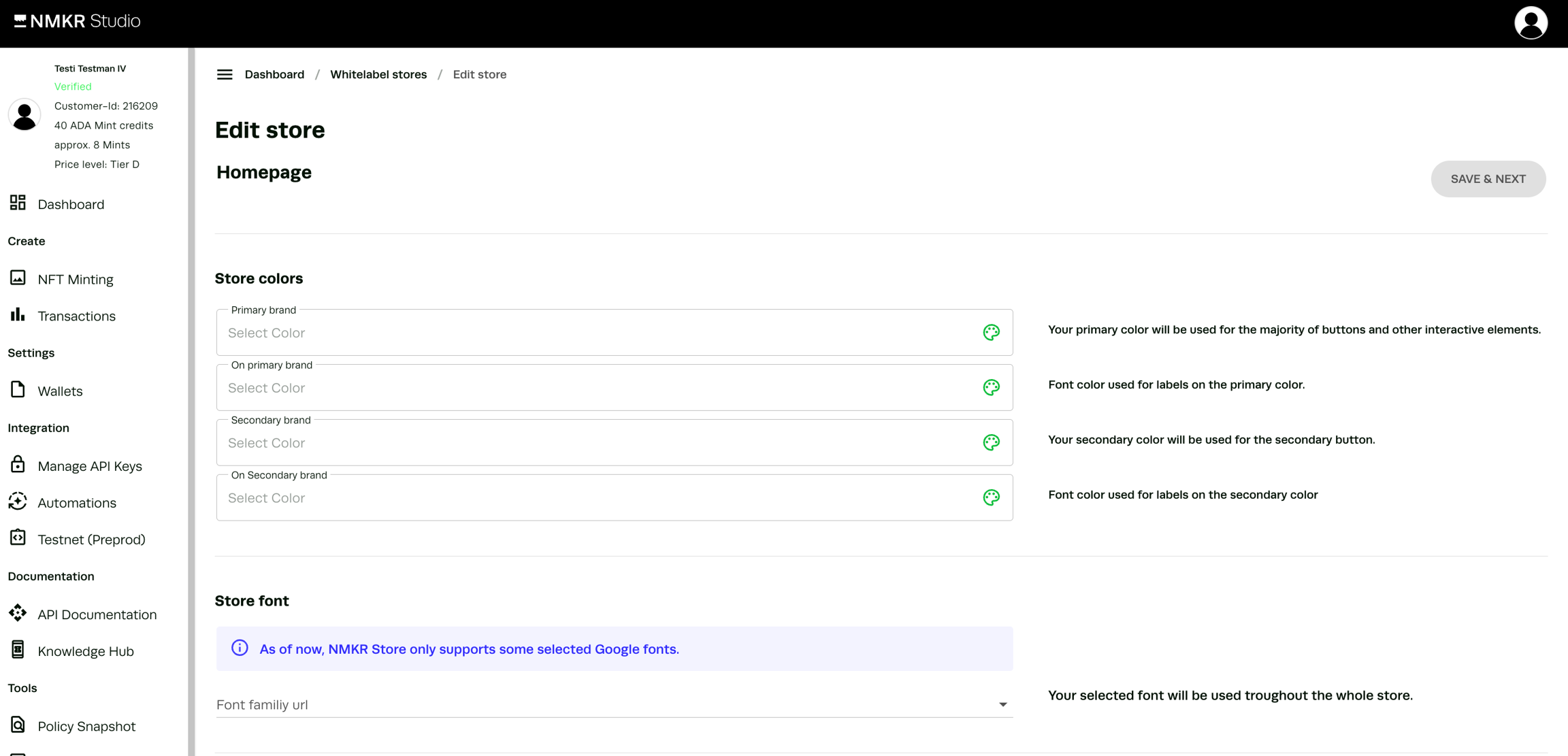Open Testnet (Preprod) menu item
The height and width of the screenshot is (756, 1568).
91,540
